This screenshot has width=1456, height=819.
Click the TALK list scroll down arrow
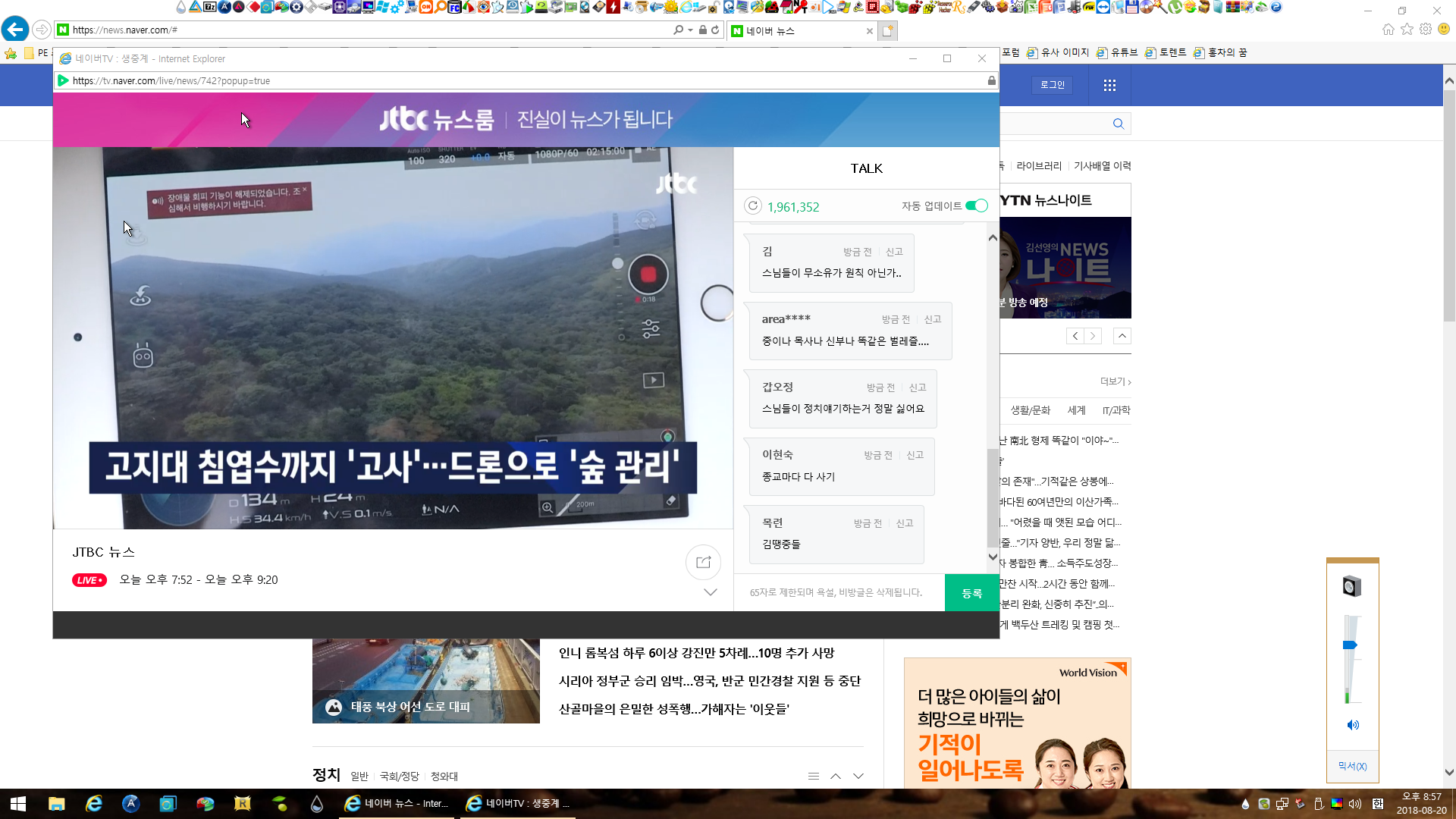(993, 557)
